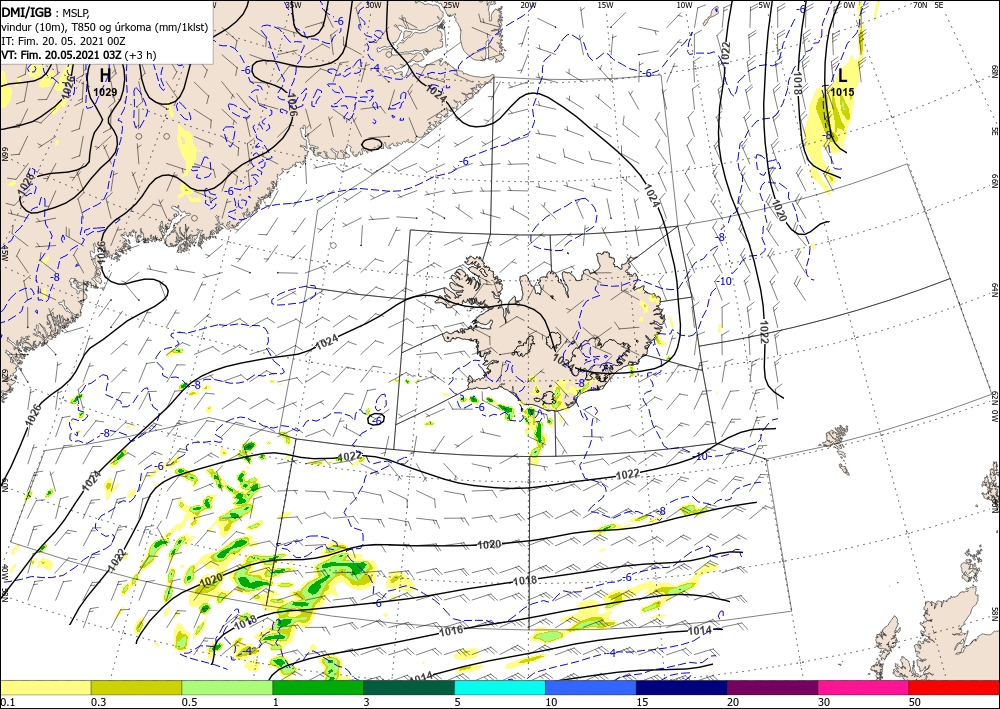The height and width of the screenshot is (709, 1000).
Task: Click the 0.3 legend value
Action: 98,702
